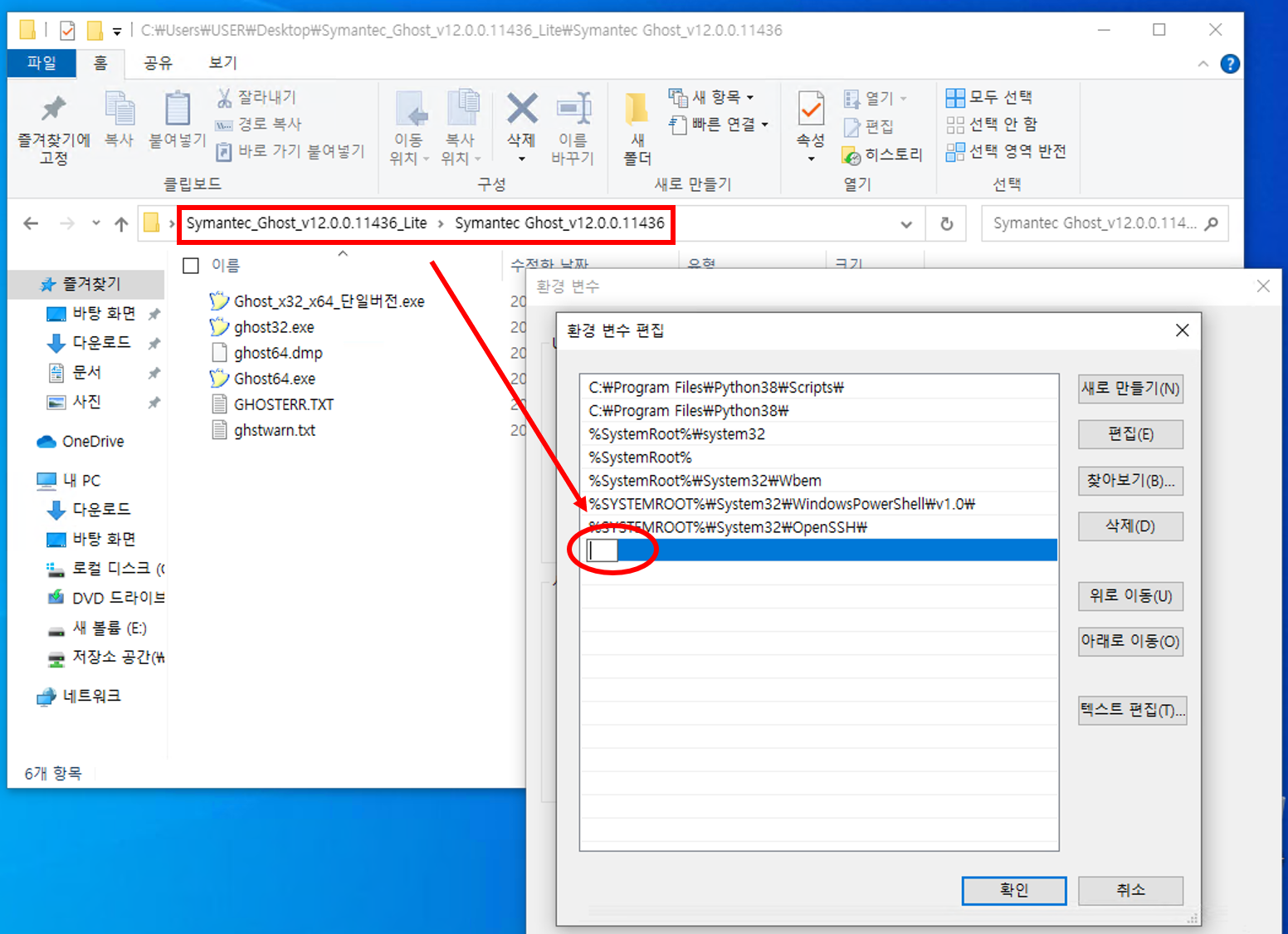Click Browse (찾아보기(B)...) button
The width and height of the screenshot is (1288, 934).
(x=1130, y=481)
